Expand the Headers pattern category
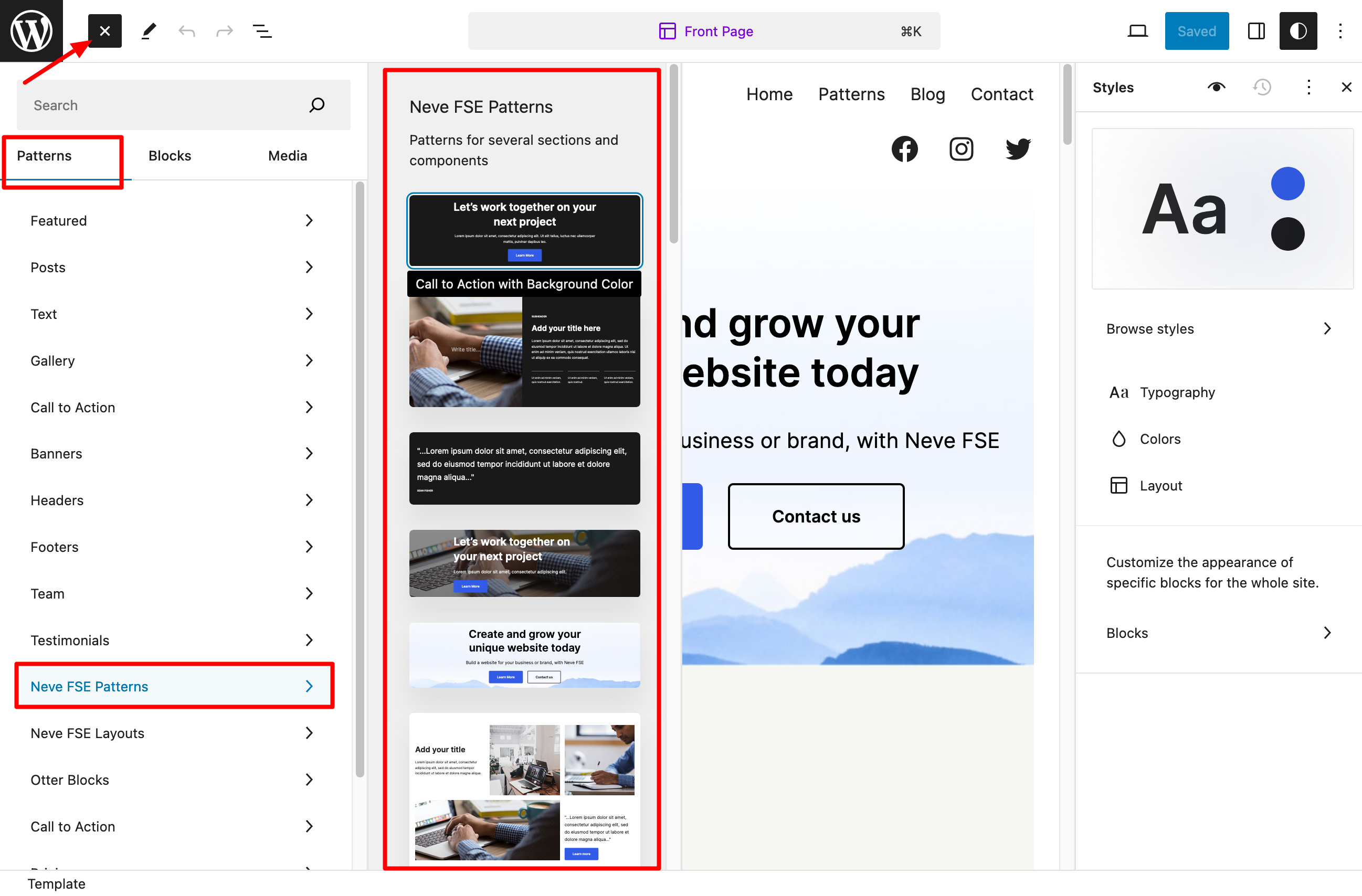 coord(172,500)
